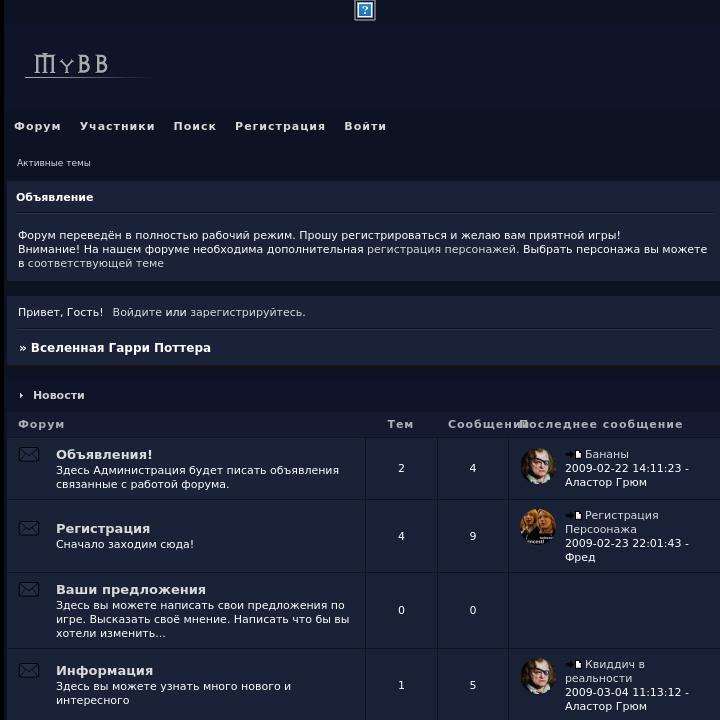Open the Информация forum

pos(104,670)
